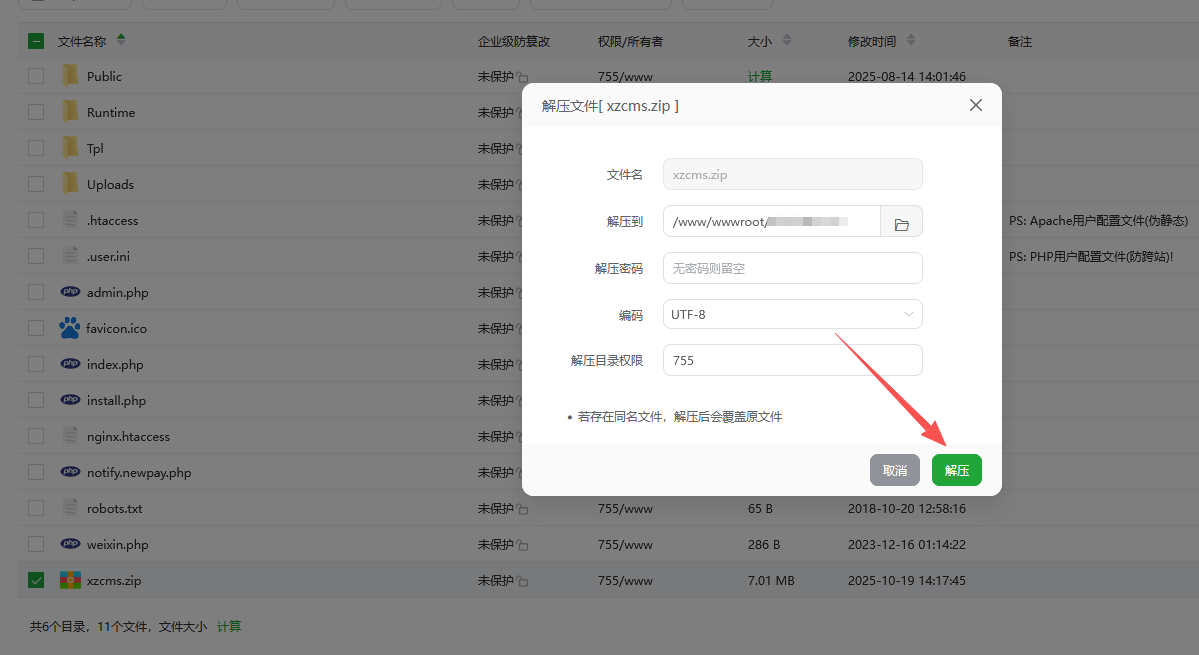Sort by size column arrows
Image resolution: width=1199 pixels, height=655 pixels.
786,41
